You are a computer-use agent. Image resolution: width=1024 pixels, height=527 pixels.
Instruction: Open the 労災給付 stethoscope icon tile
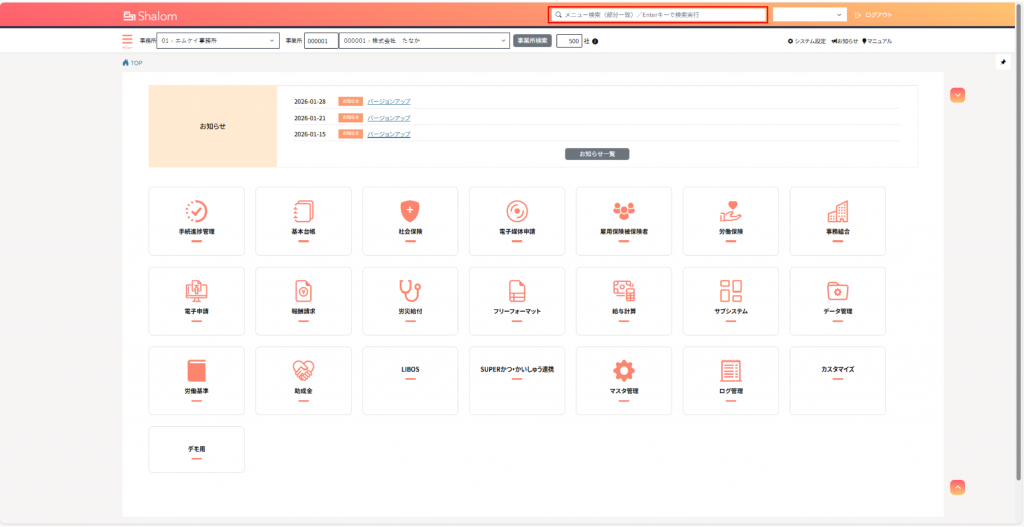(x=410, y=291)
